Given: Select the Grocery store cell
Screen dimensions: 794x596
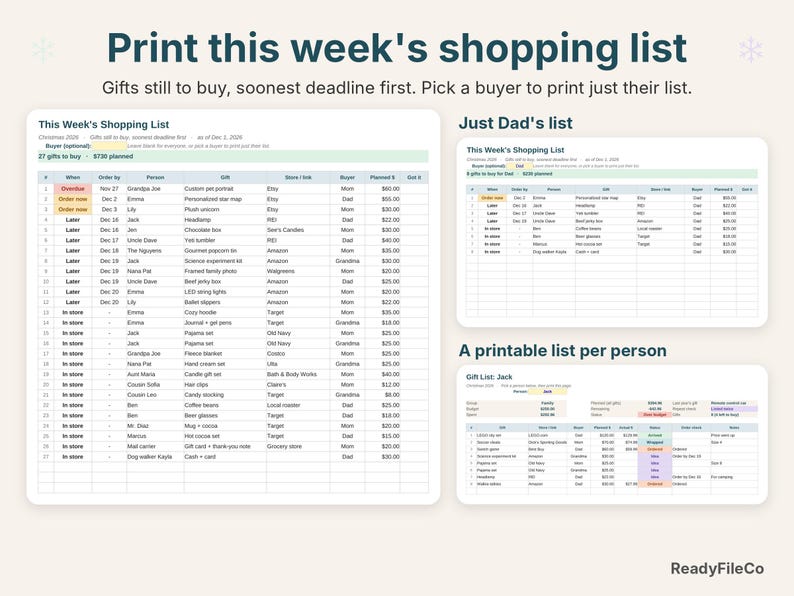Looking at the screenshot, I should [298, 447].
